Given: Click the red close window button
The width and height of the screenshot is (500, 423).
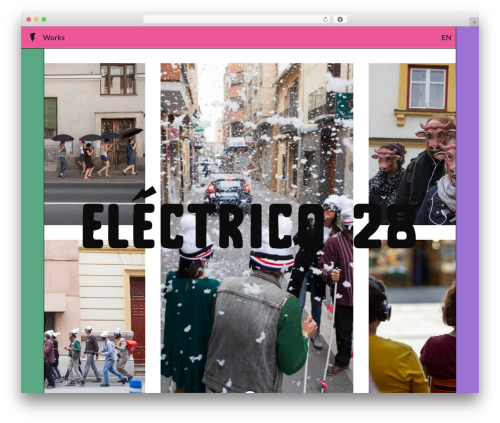Looking at the screenshot, I should [x=29, y=20].
